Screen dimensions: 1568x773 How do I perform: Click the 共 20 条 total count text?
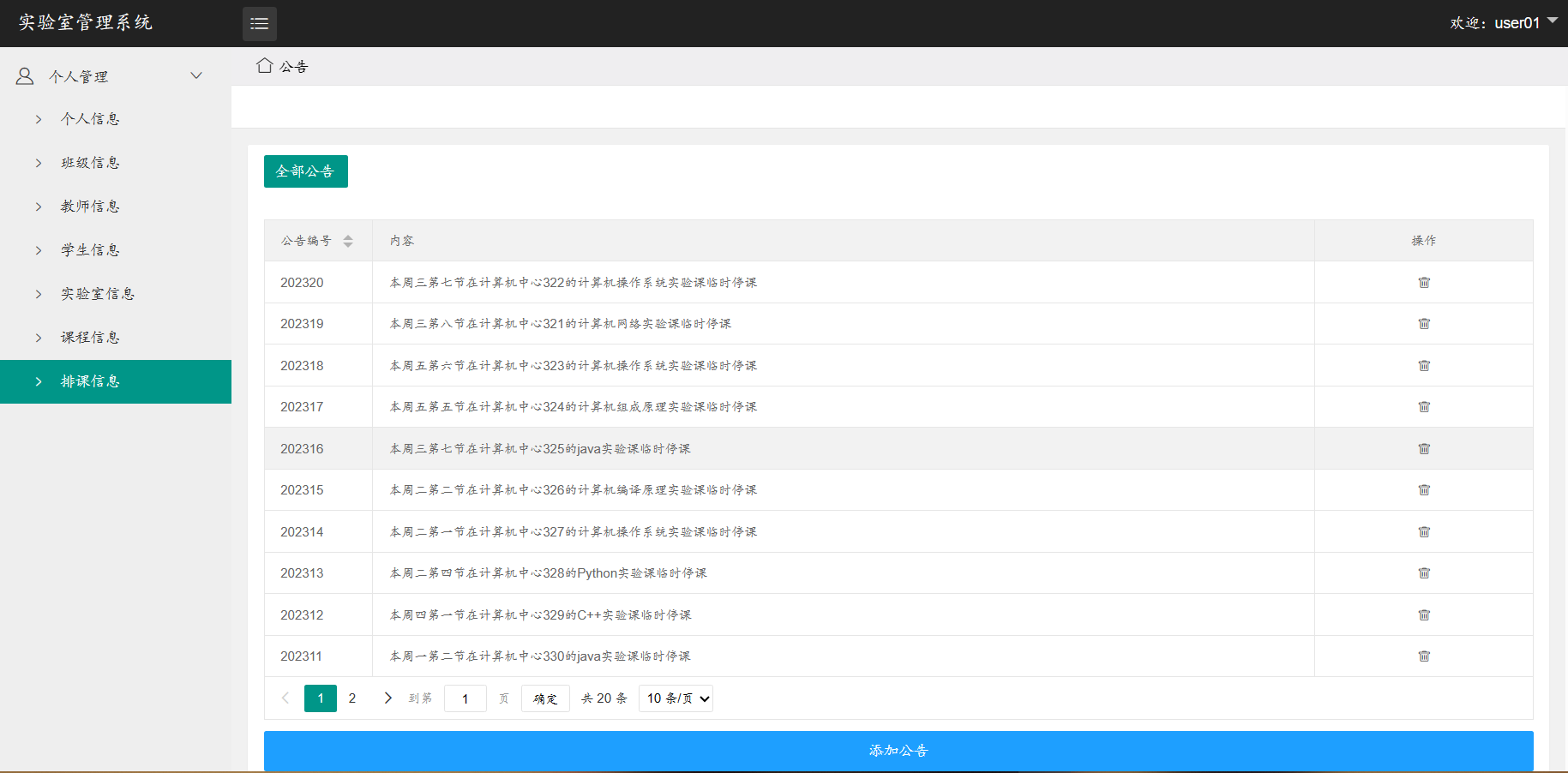pos(604,698)
